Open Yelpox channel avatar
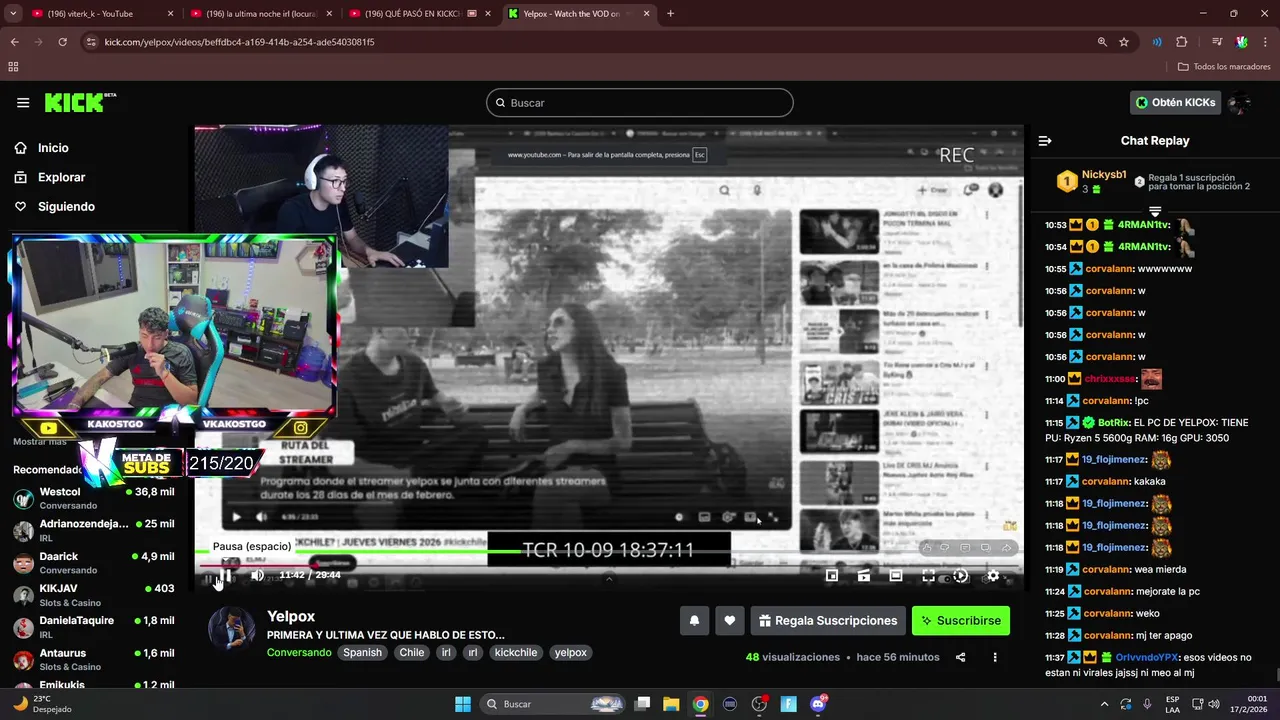The height and width of the screenshot is (720, 1280). pyautogui.click(x=231, y=628)
